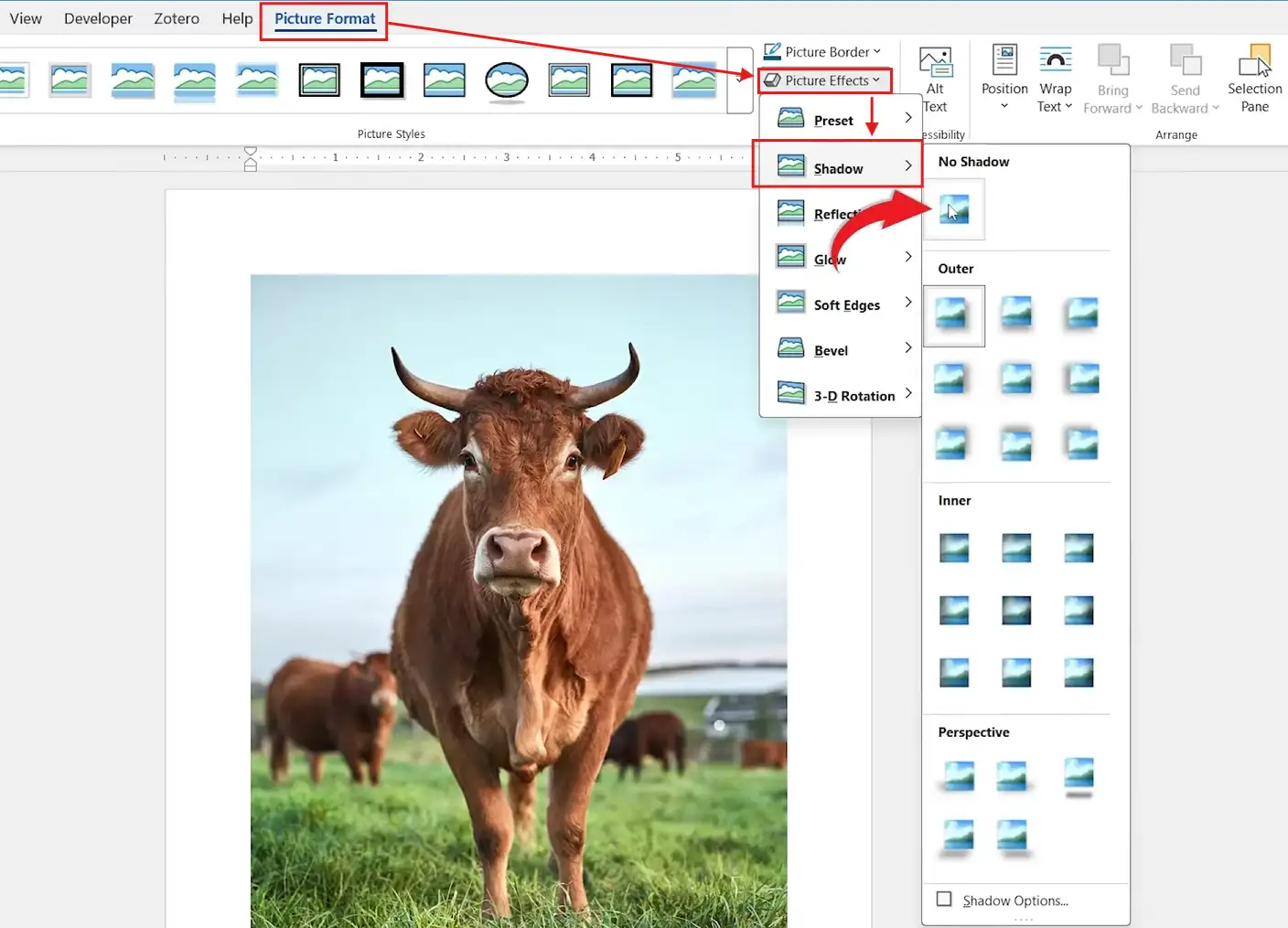Expand the Glow submenu arrow
This screenshot has width=1288, height=928.
point(907,257)
